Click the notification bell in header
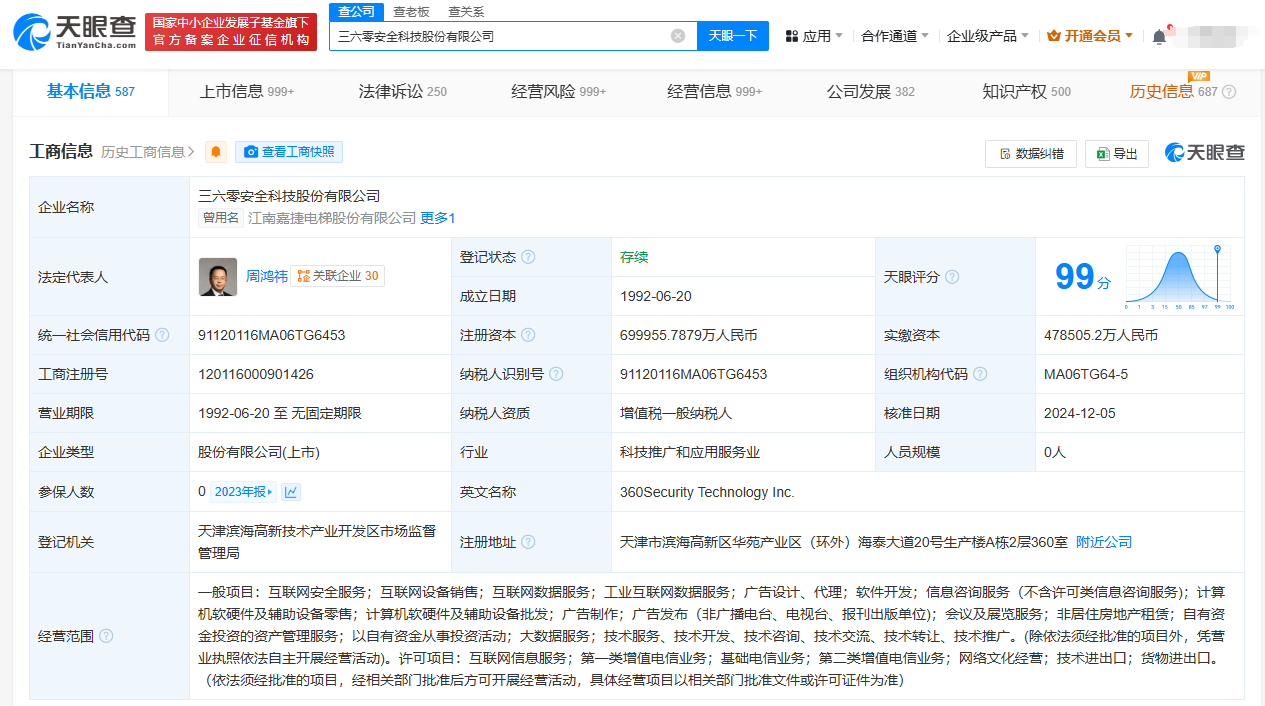The image size is (1265, 706). pyautogui.click(x=1159, y=36)
